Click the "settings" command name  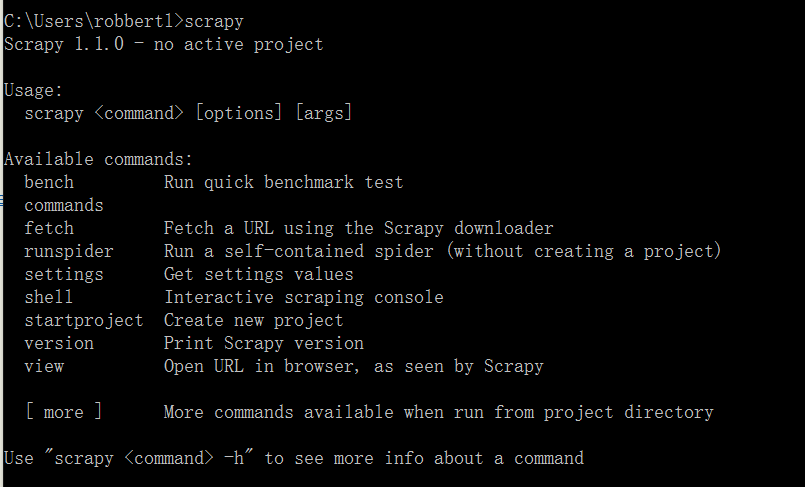[64, 274]
